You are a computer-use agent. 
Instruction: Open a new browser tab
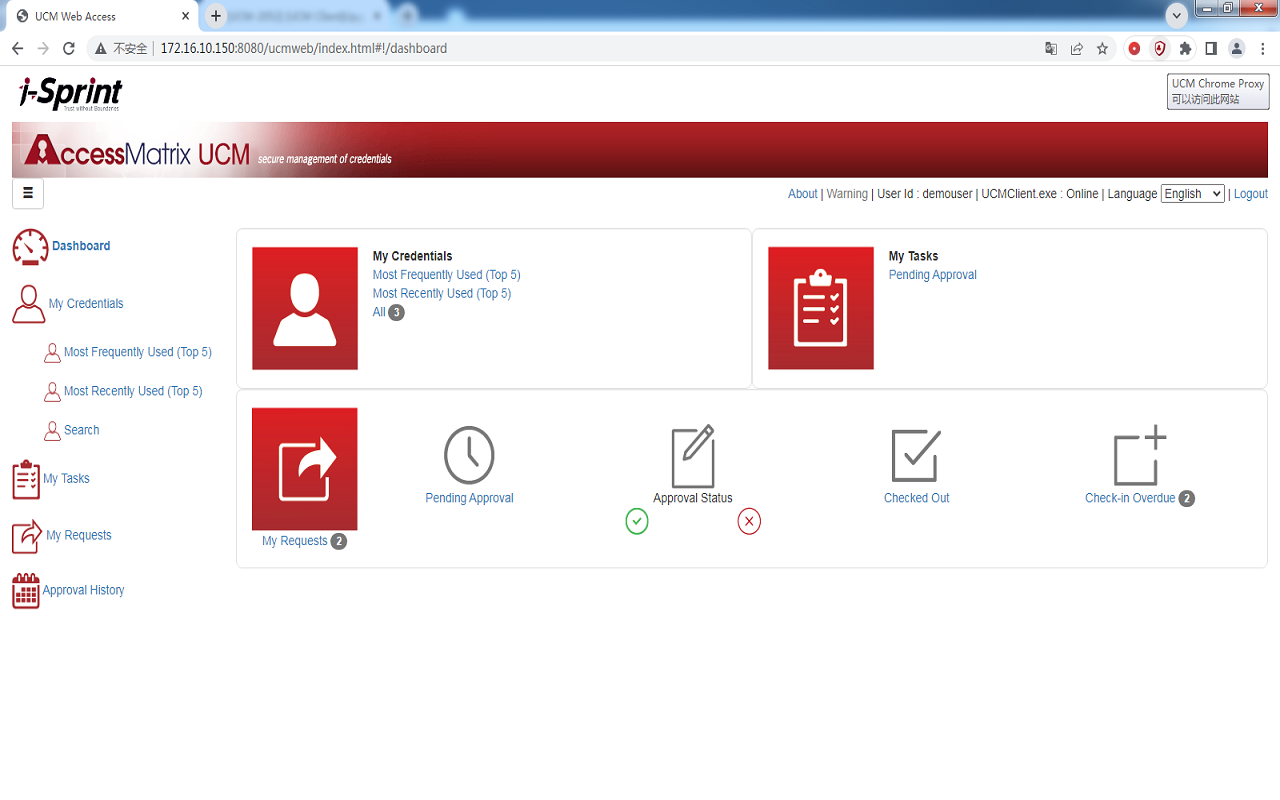(x=215, y=16)
